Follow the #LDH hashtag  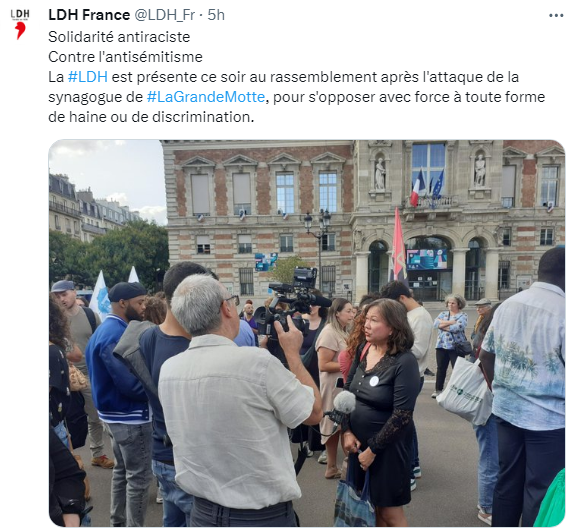88,77
